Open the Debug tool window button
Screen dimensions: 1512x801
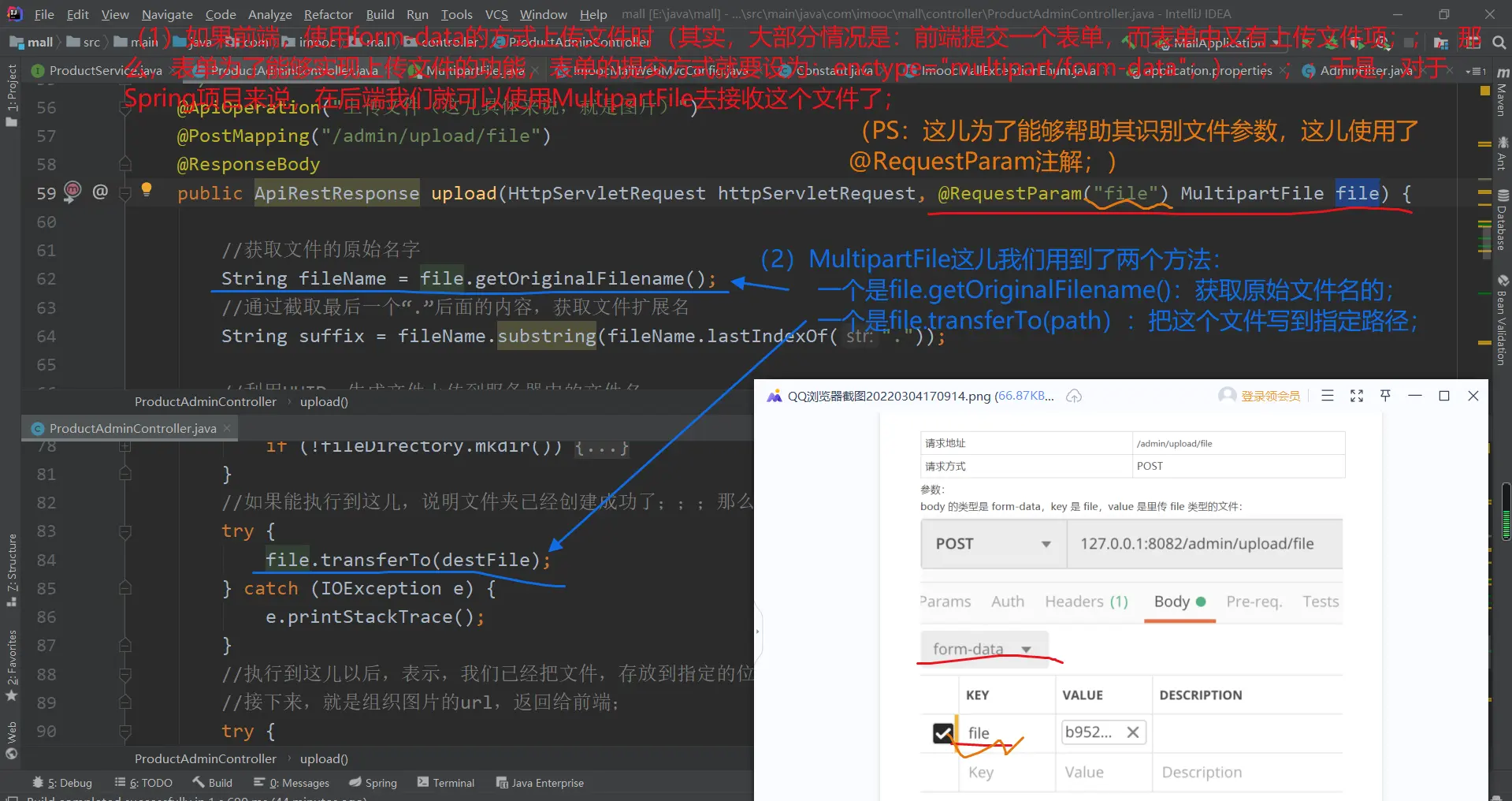[62, 783]
